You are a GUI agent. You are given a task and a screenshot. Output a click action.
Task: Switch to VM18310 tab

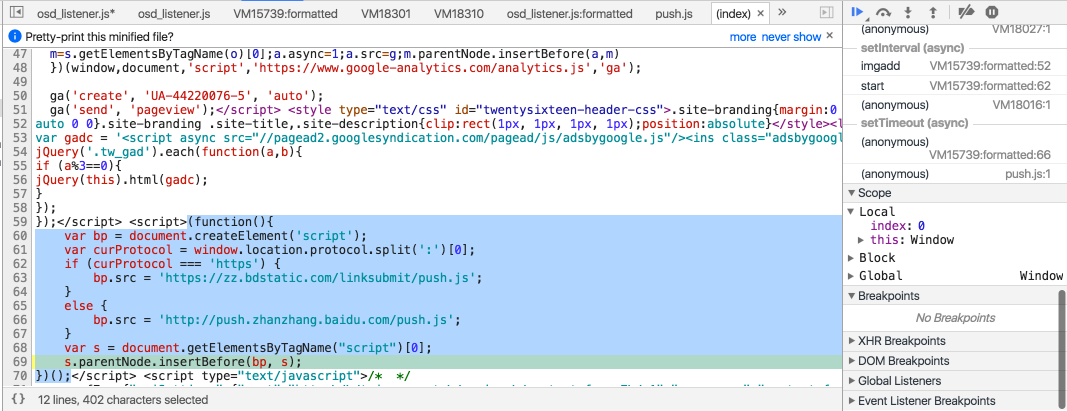tap(459, 13)
